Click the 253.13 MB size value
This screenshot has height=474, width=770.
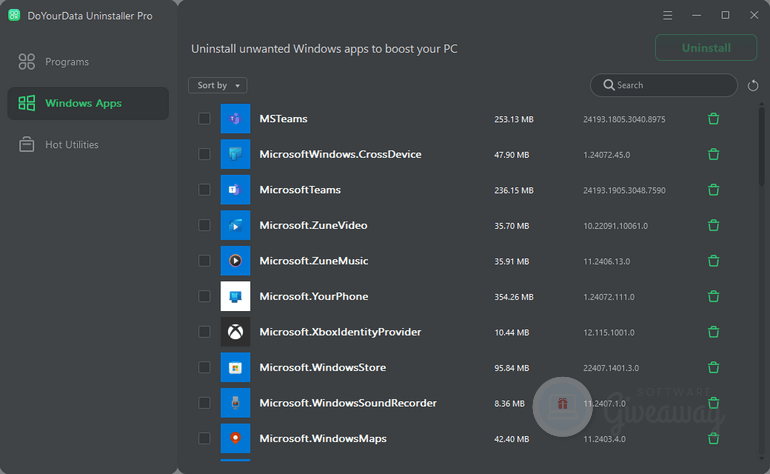point(514,119)
